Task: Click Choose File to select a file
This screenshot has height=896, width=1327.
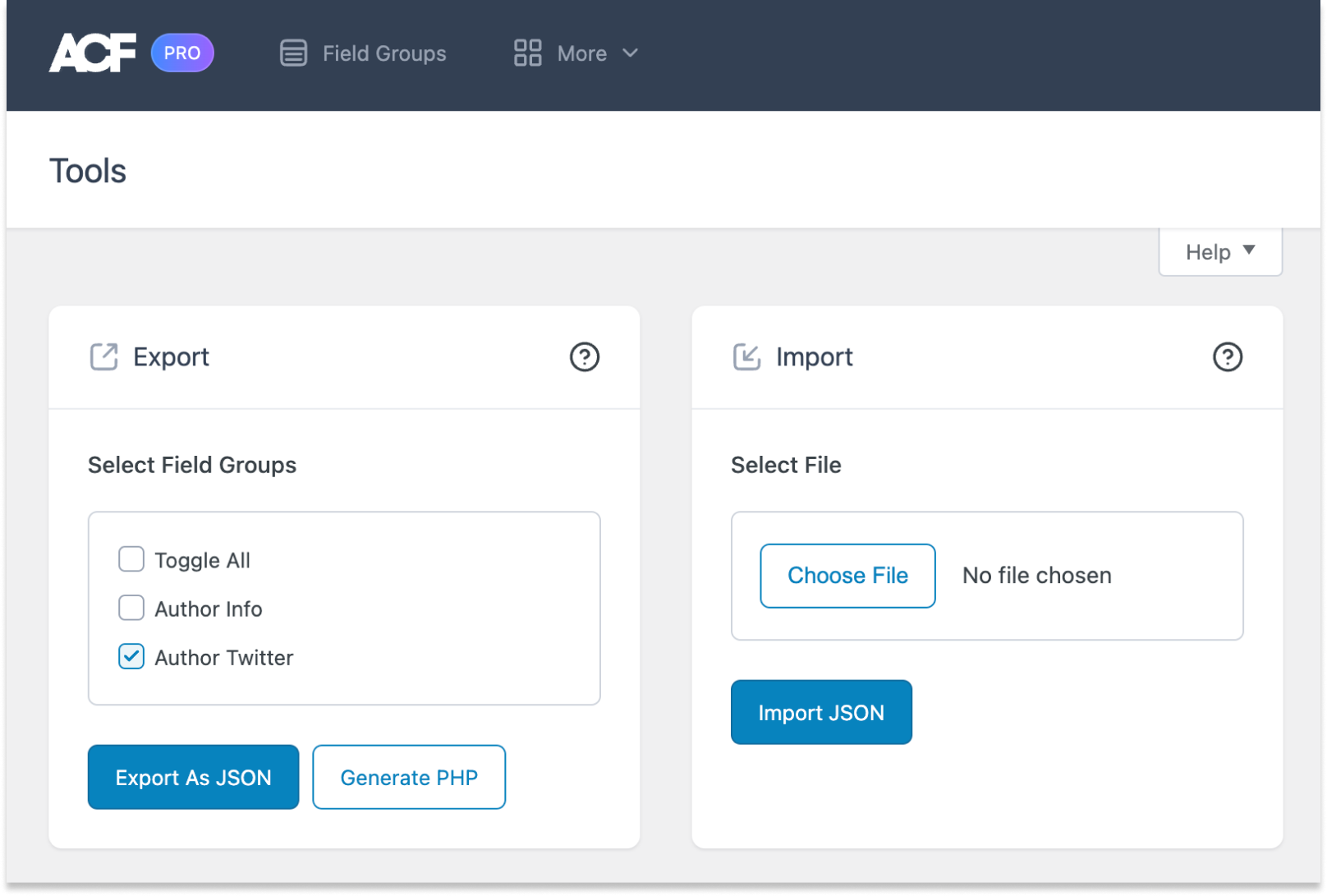Action: click(x=847, y=576)
